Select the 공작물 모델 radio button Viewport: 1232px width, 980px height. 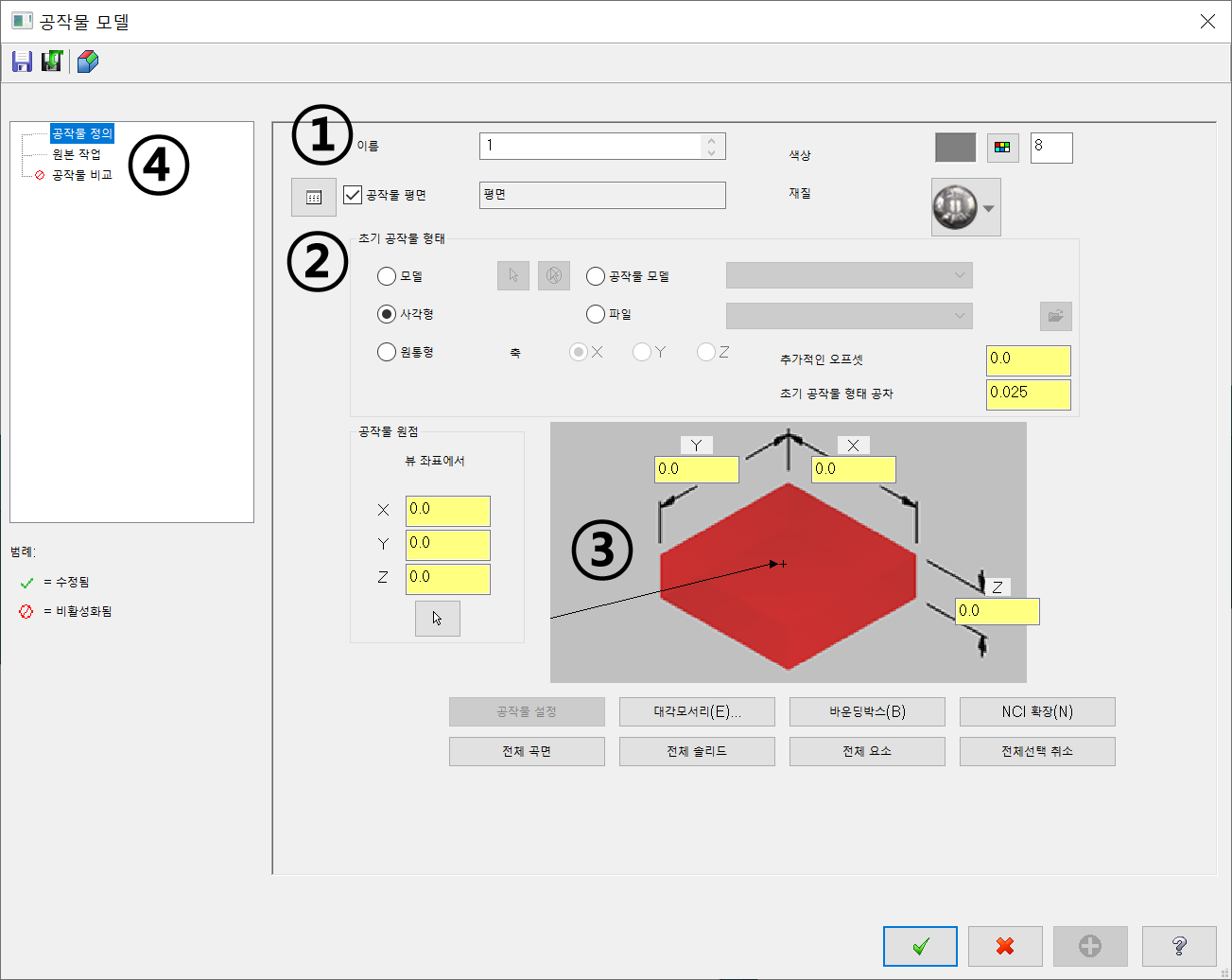tap(596, 276)
